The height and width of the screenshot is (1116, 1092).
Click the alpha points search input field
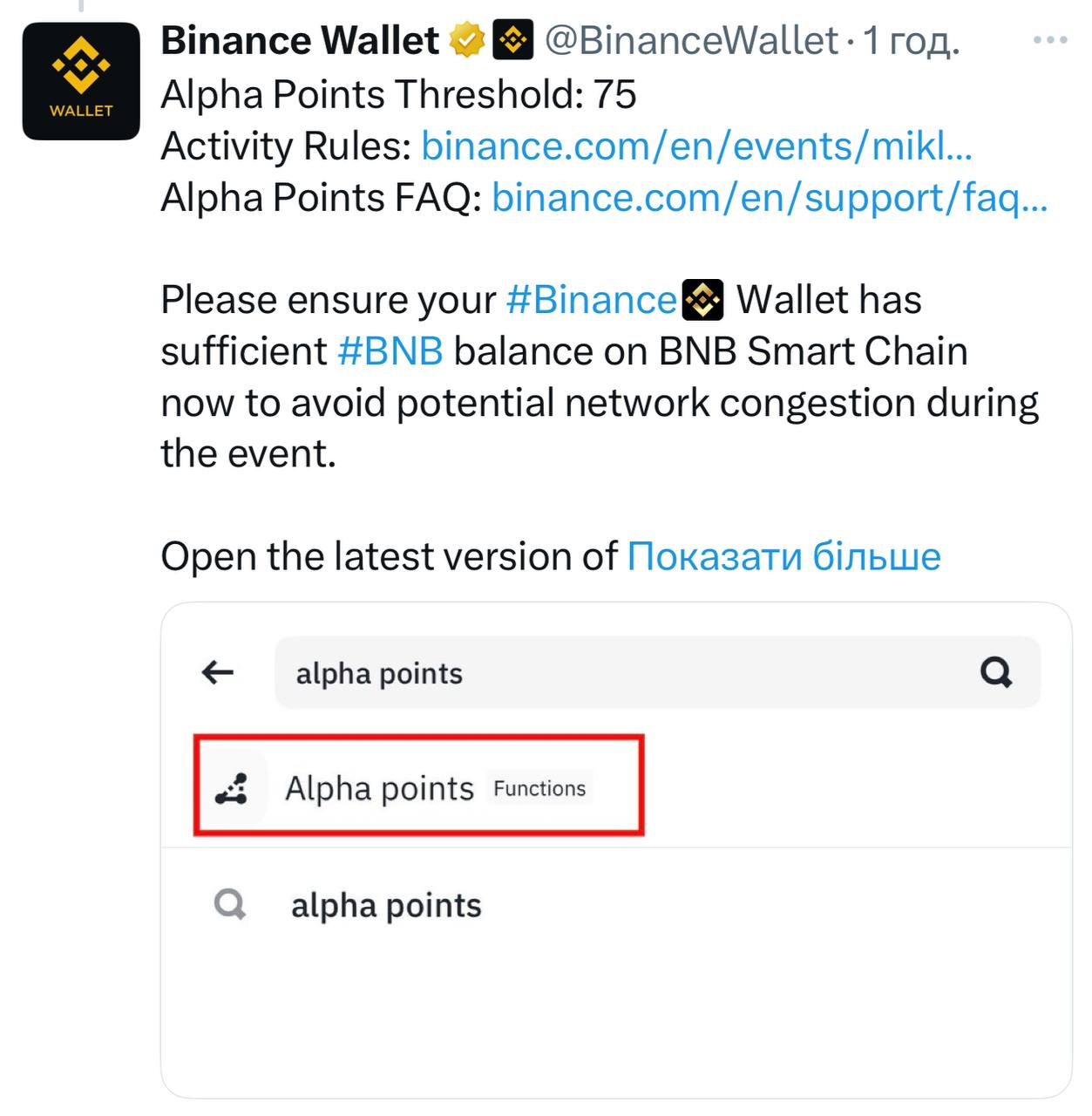coord(658,672)
